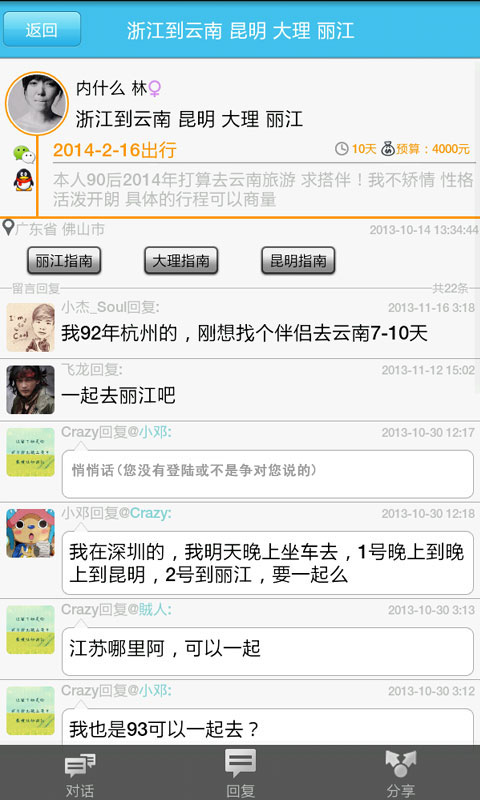The image size is (480, 800).
Task: Tap 小杰_Soul's avatar thumbnail
Action: click(31, 328)
